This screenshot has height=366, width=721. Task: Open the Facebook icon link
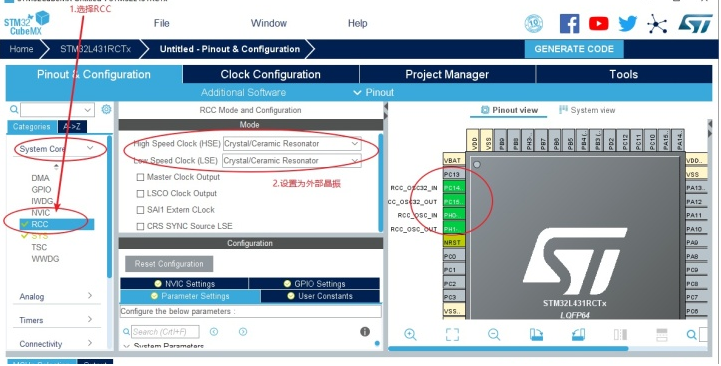569,23
